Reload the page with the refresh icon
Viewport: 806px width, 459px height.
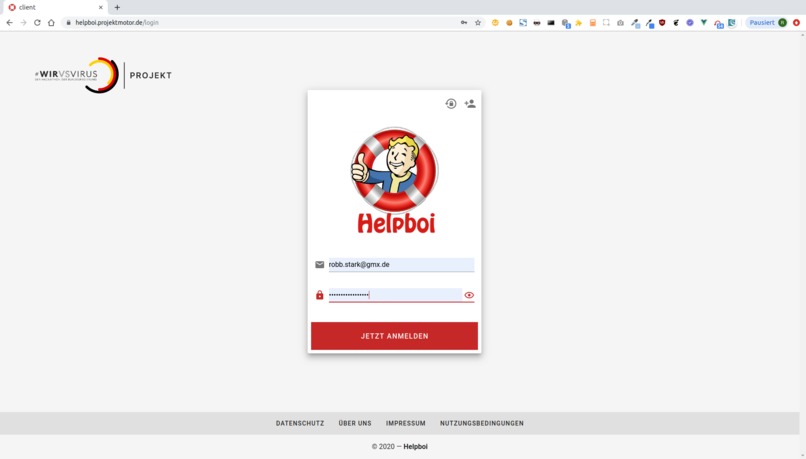pos(37,23)
